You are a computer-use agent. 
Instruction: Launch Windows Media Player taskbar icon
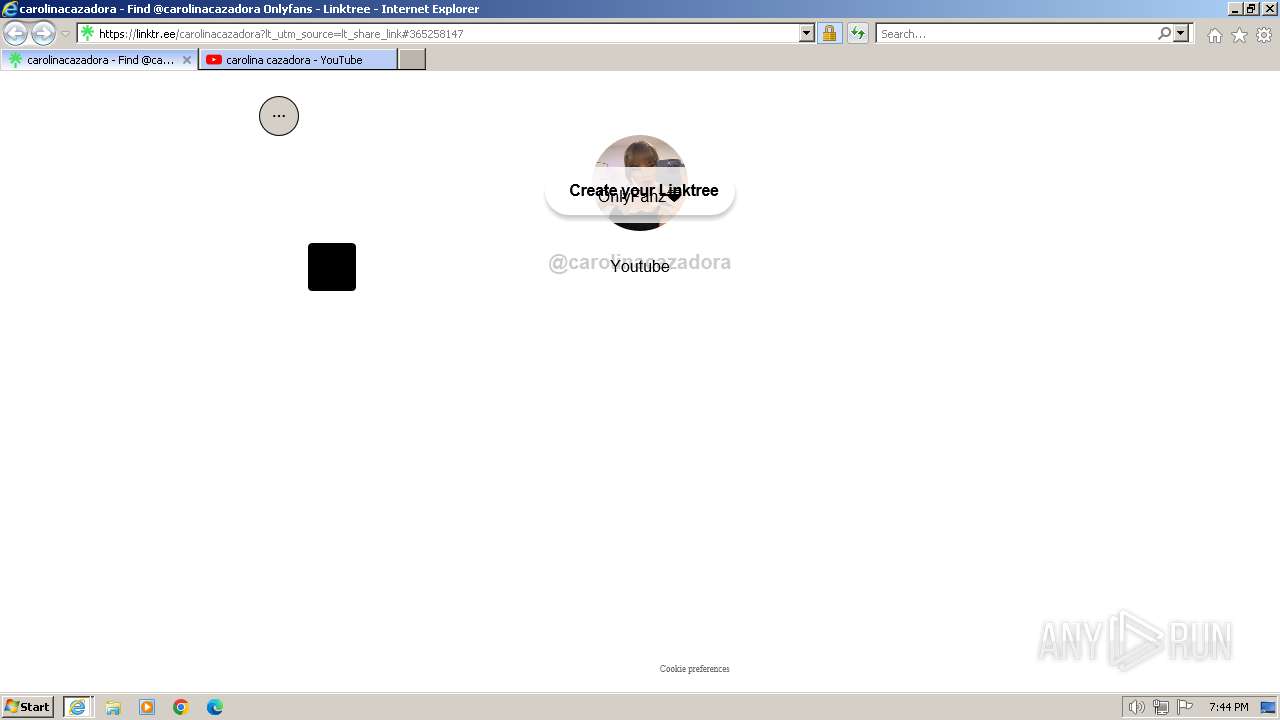147,707
